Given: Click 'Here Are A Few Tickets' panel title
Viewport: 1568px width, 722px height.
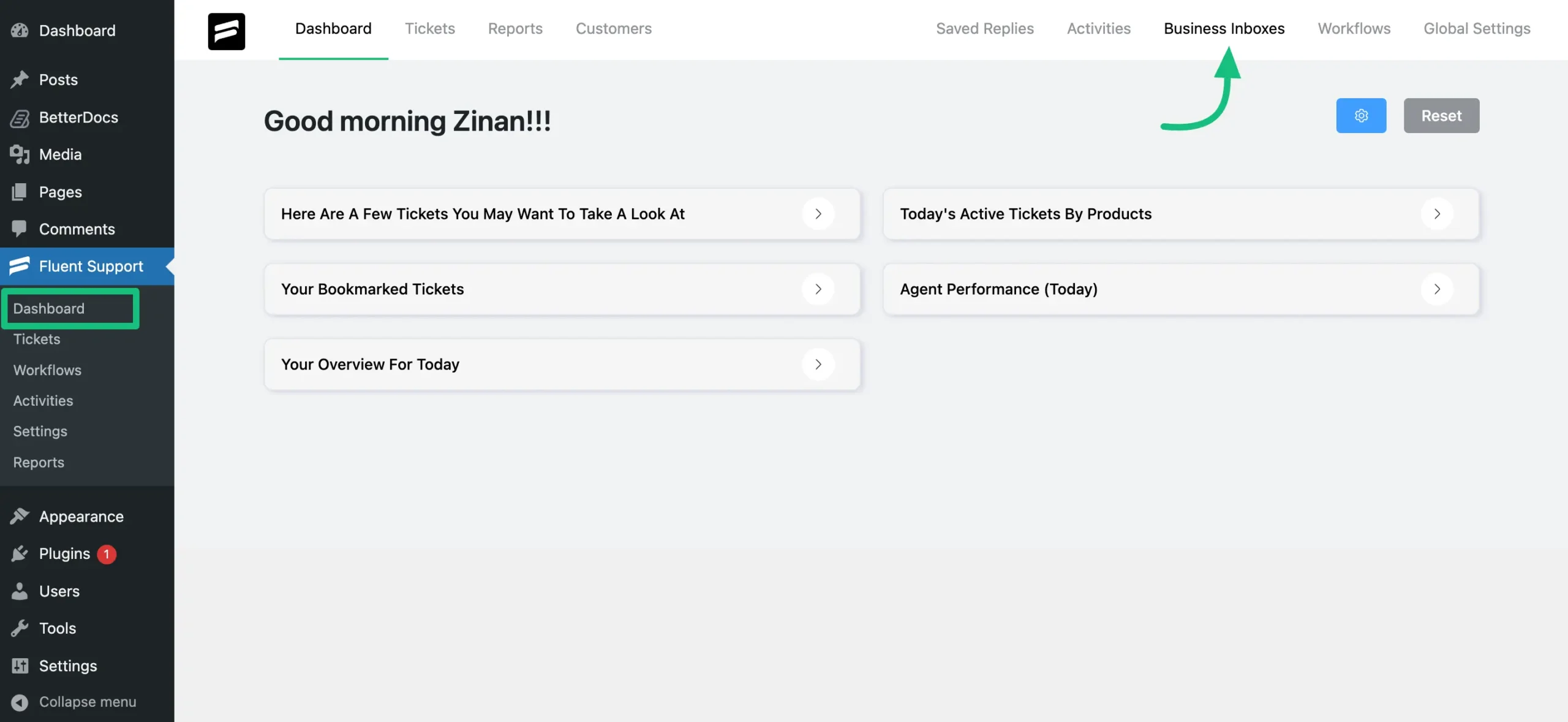Looking at the screenshot, I should point(483,213).
